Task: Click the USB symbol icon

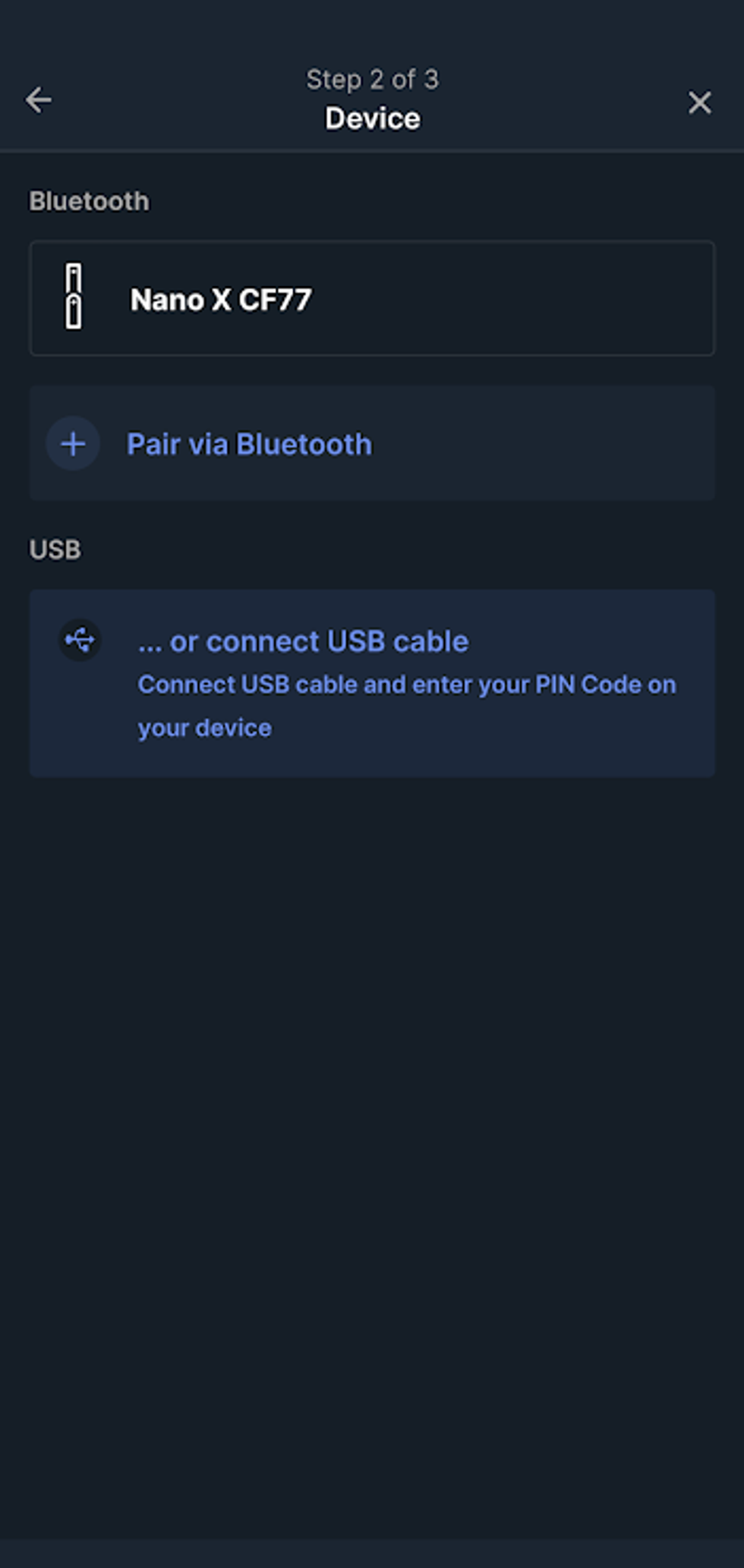Action: click(80, 641)
